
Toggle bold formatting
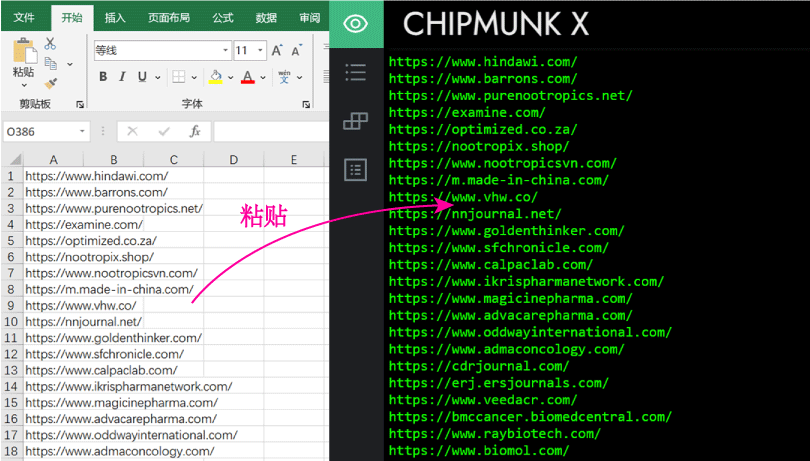[103, 77]
